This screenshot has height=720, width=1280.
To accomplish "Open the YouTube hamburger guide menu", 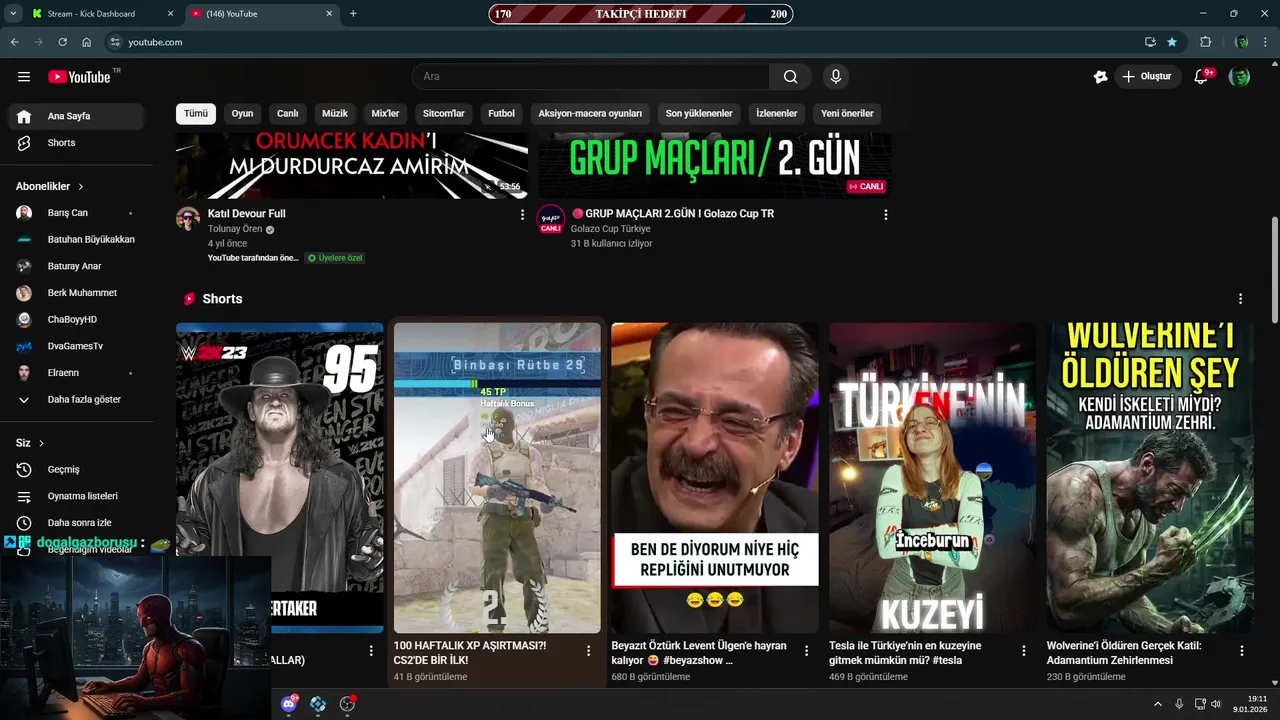I will [24, 77].
